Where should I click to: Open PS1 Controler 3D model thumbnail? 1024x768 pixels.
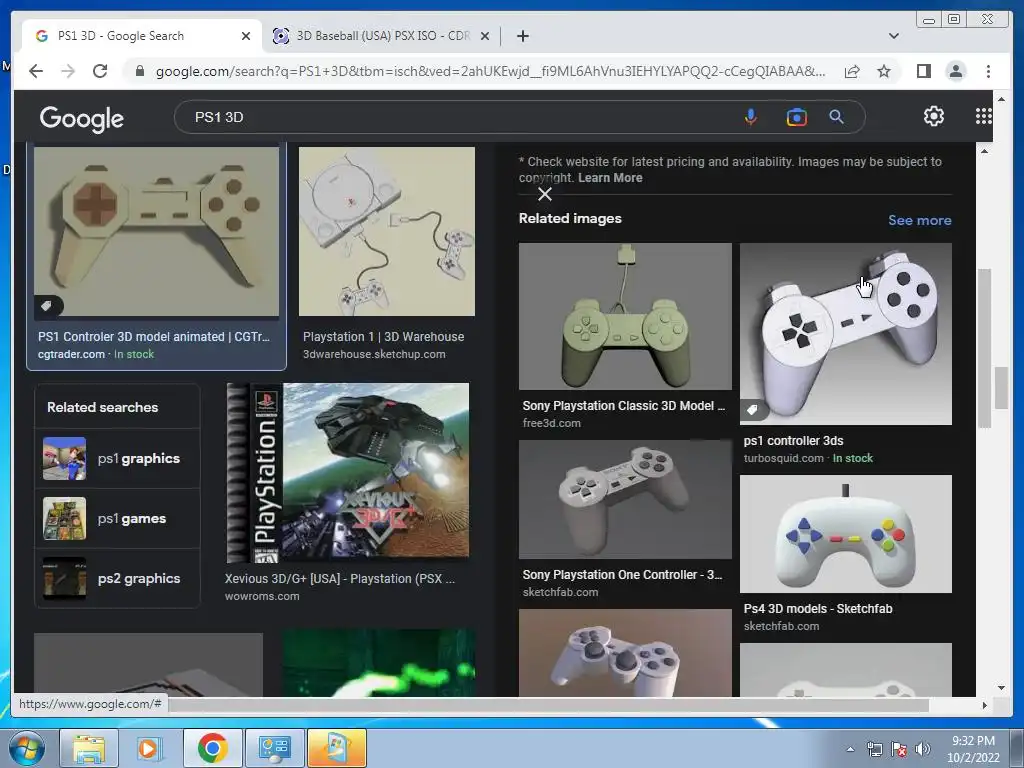tap(157, 232)
